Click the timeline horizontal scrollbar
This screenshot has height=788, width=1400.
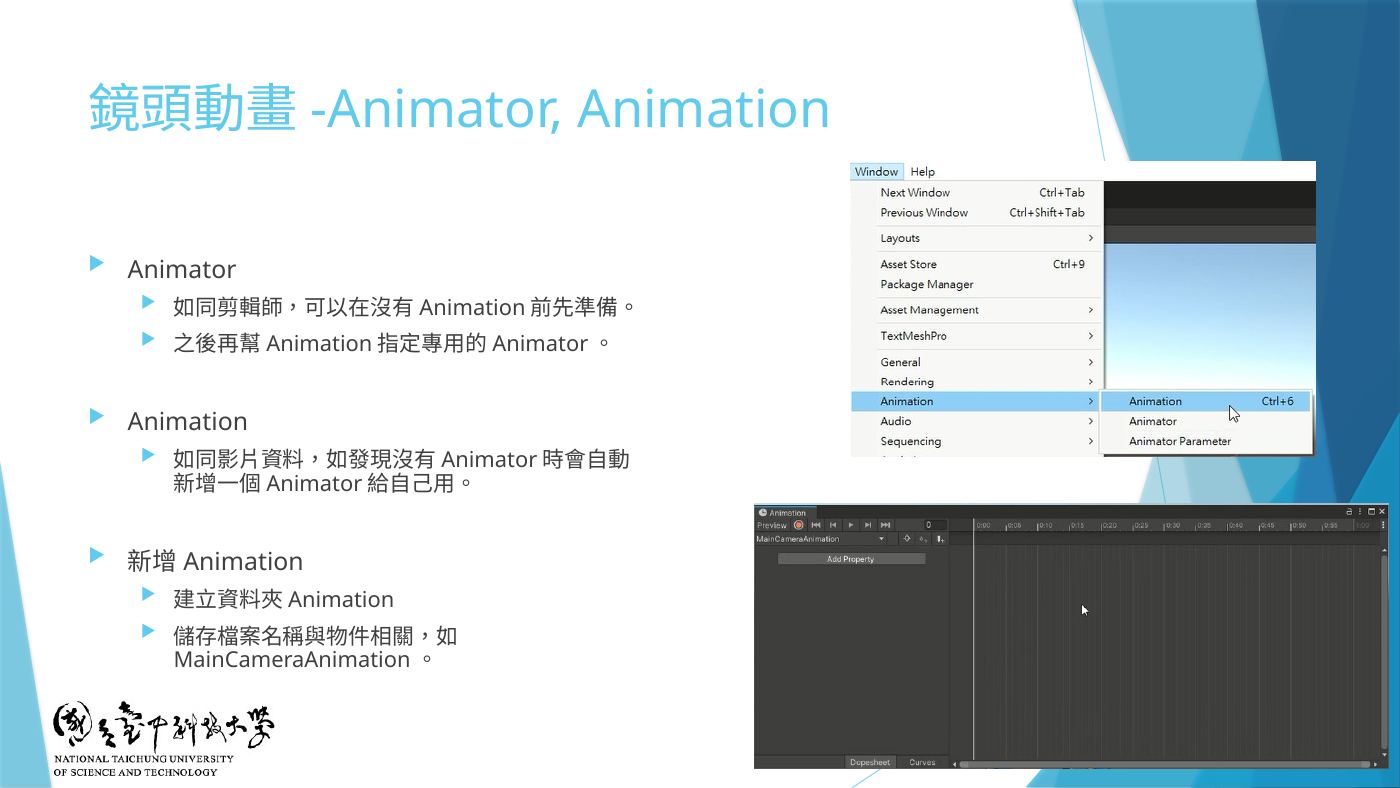pyautogui.click(x=1165, y=764)
